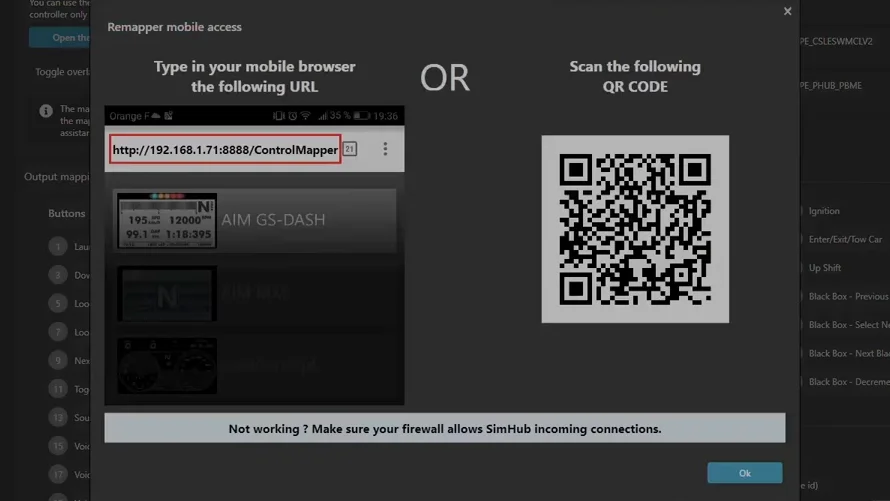Click the Ignition mapping in background
This screenshot has height=501, width=890.
[824, 210]
